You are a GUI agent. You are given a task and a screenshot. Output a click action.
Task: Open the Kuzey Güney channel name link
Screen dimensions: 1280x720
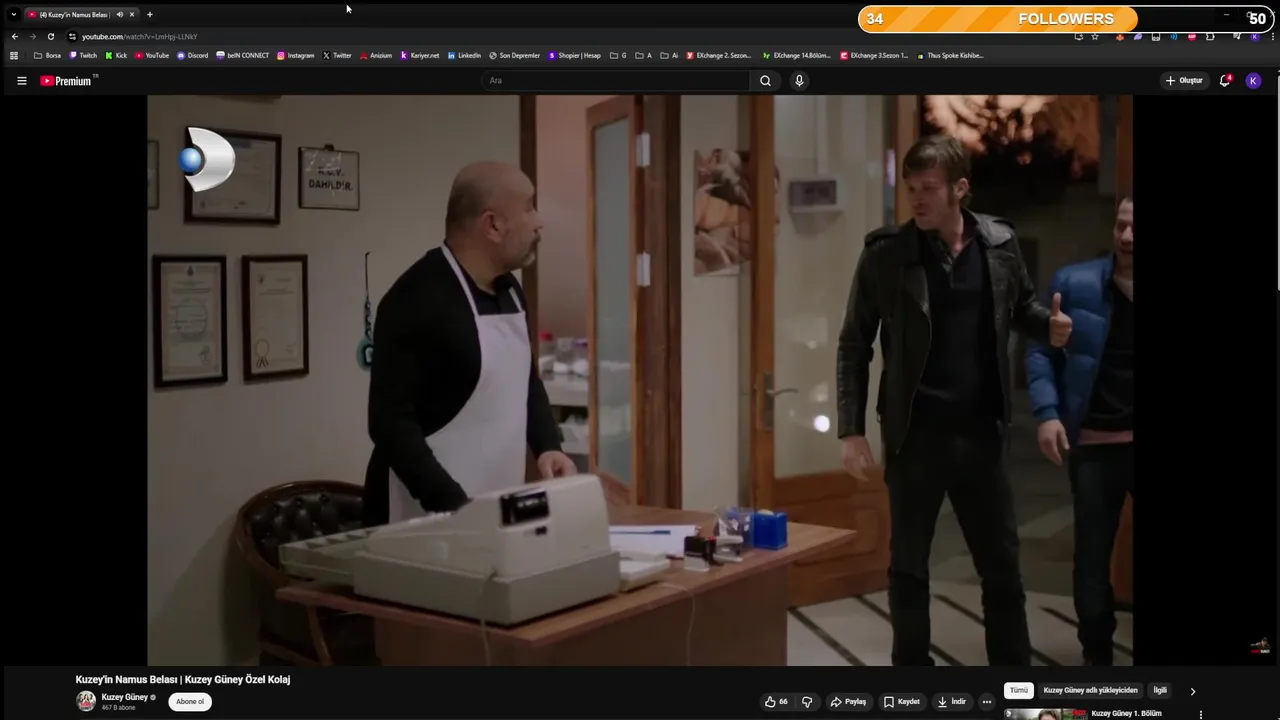tap(124, 697)
